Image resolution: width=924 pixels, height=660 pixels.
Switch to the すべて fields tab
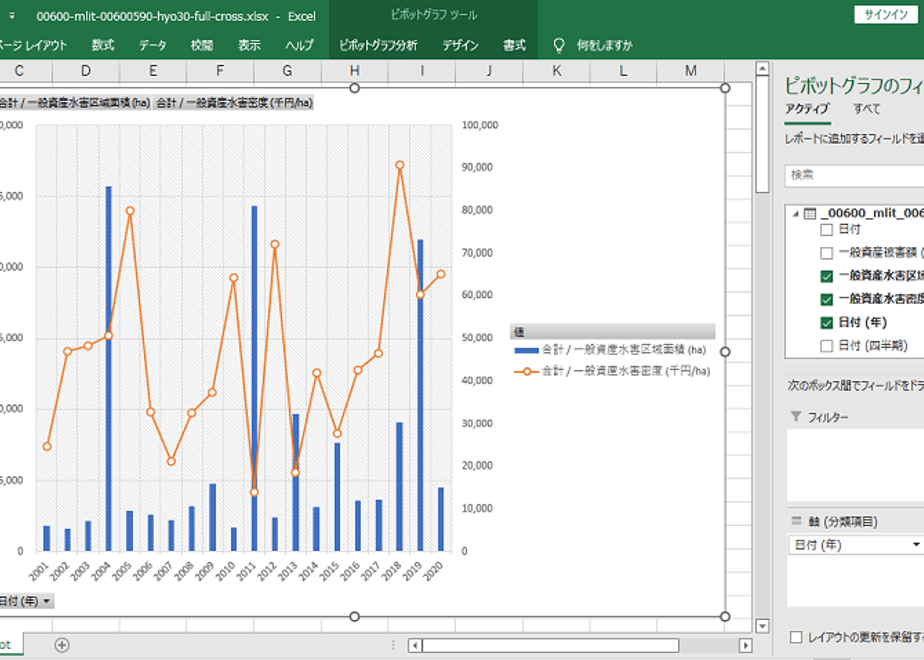pos(866,108)
